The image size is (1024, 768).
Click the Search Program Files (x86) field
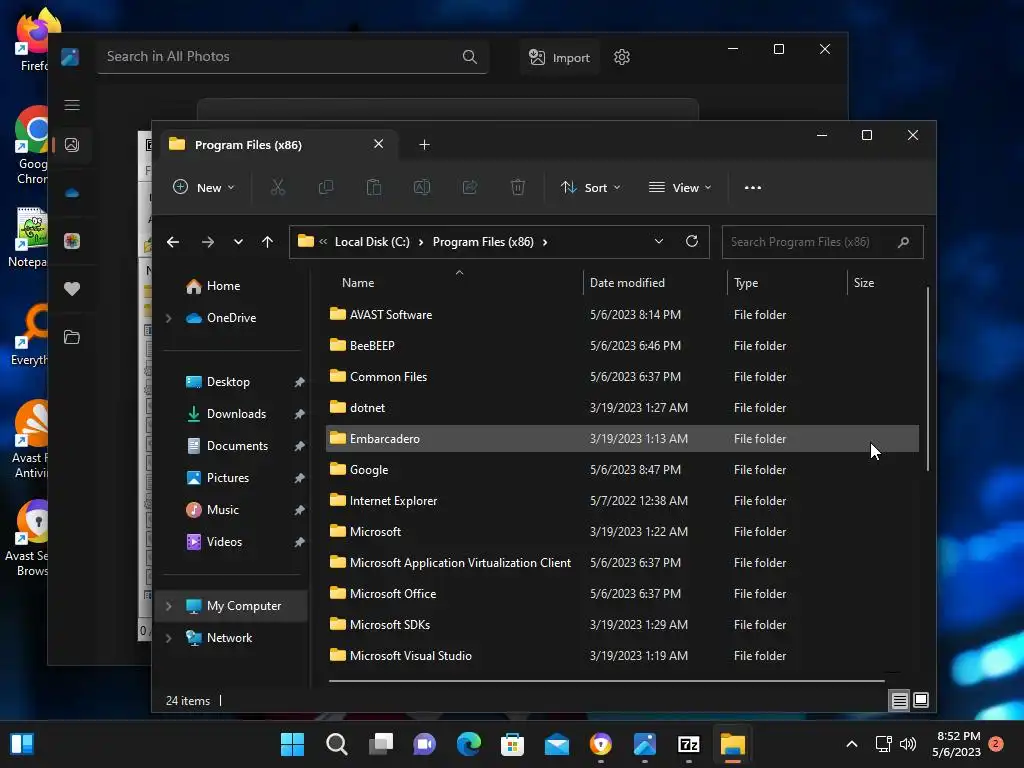coord(822,242)
